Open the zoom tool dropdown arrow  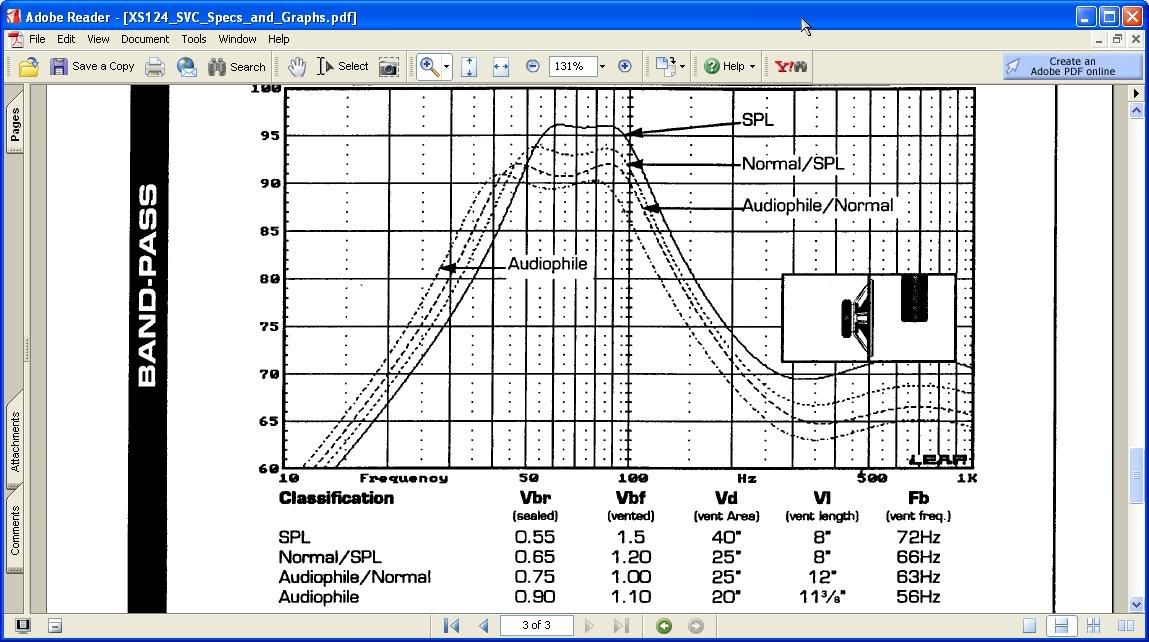[x=445, y=66]
